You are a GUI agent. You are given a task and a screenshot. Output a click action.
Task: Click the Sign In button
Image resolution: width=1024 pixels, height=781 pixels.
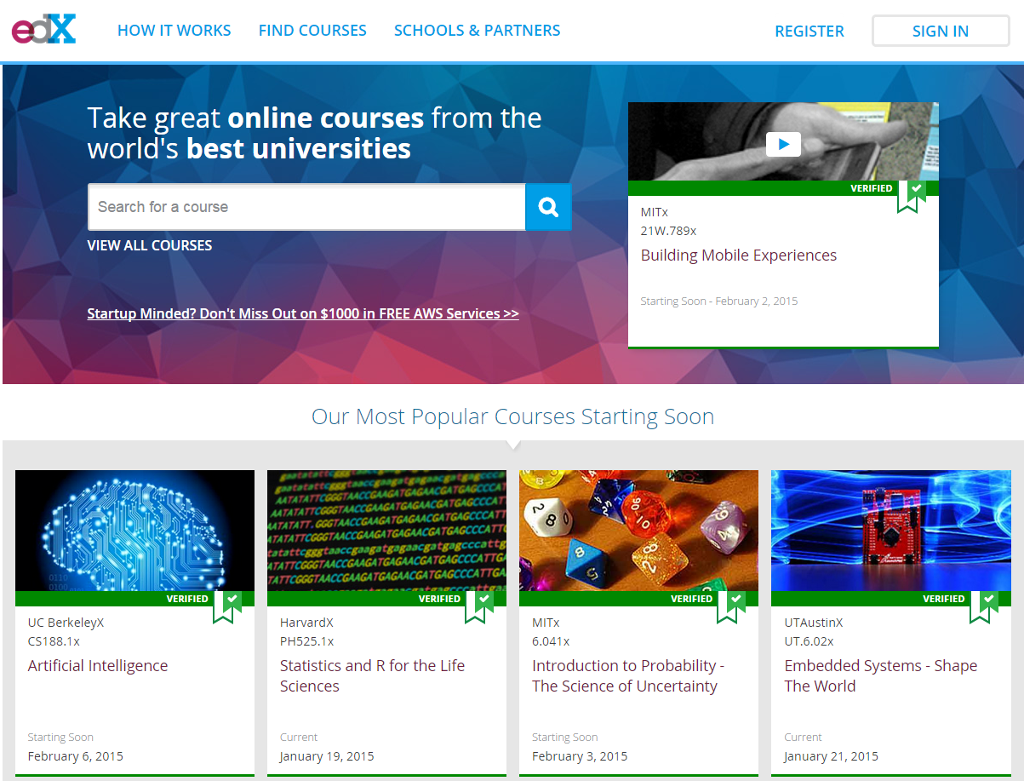click(940, 31)
